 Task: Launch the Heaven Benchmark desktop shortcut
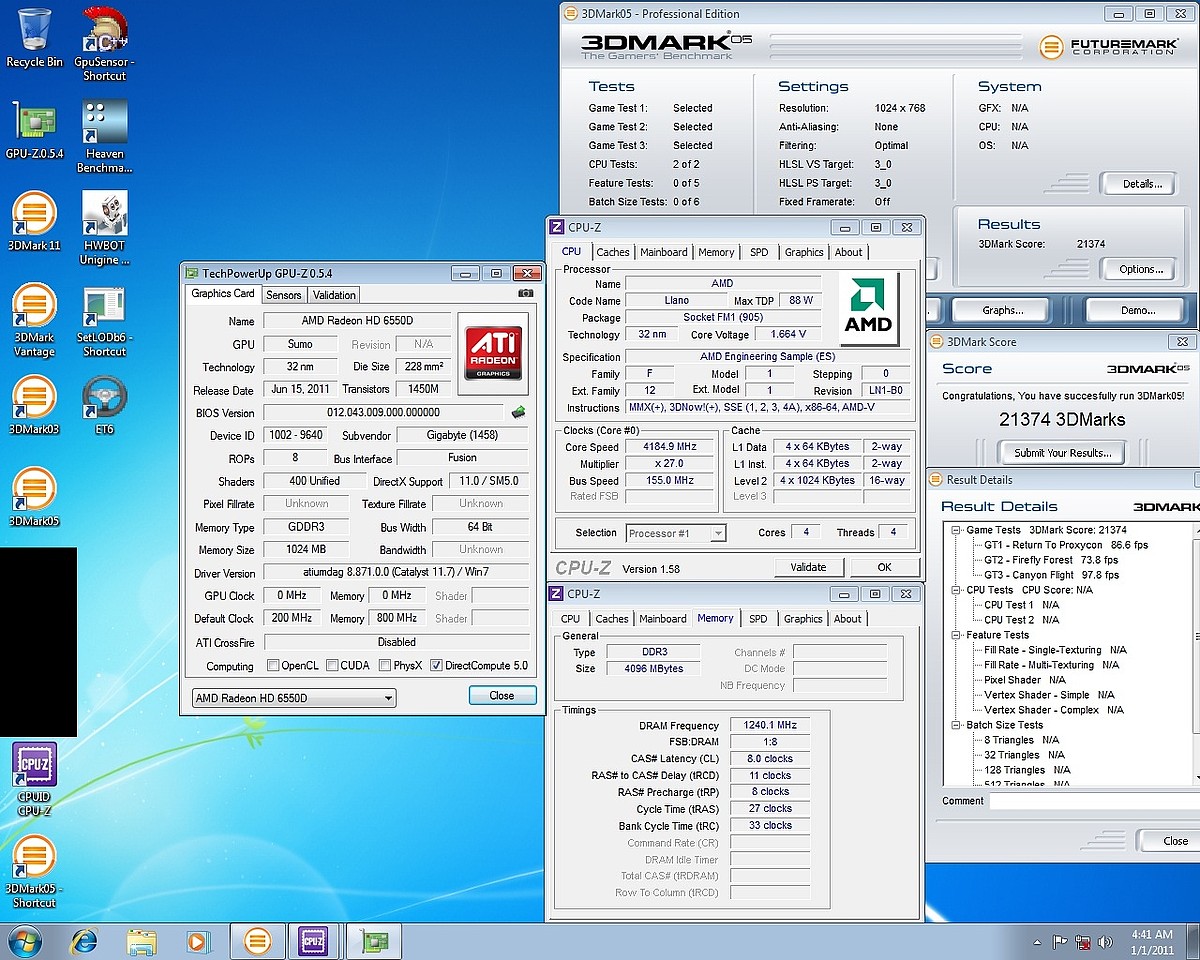(x=105, y=137)
